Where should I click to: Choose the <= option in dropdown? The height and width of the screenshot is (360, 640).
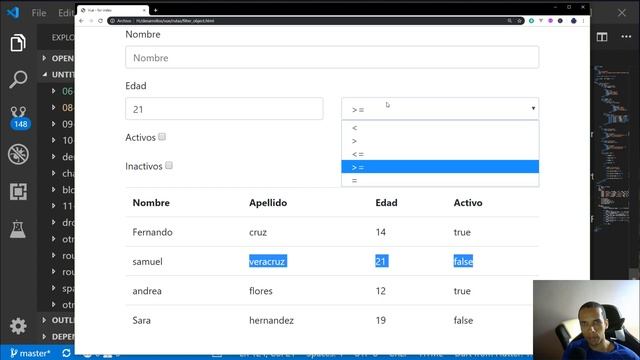440,154
